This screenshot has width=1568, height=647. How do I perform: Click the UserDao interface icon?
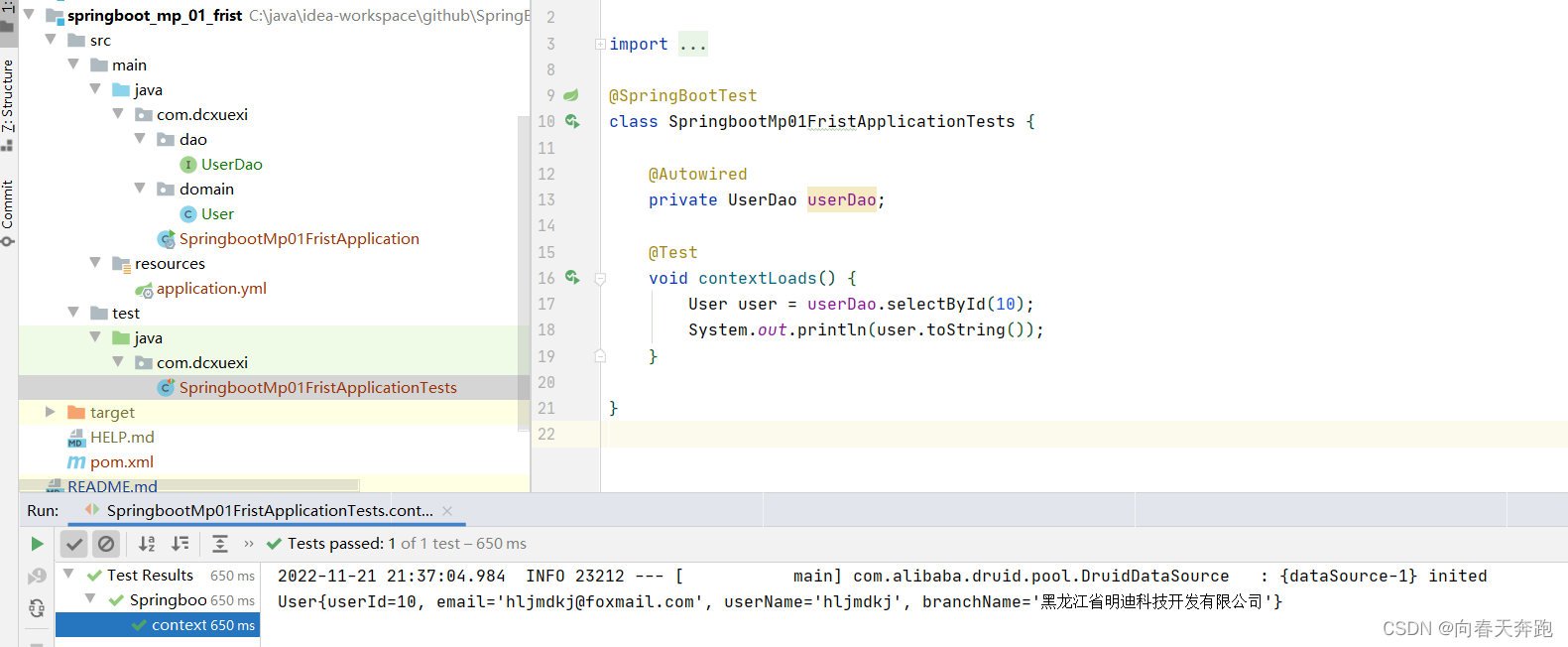[x=188, y=165]
